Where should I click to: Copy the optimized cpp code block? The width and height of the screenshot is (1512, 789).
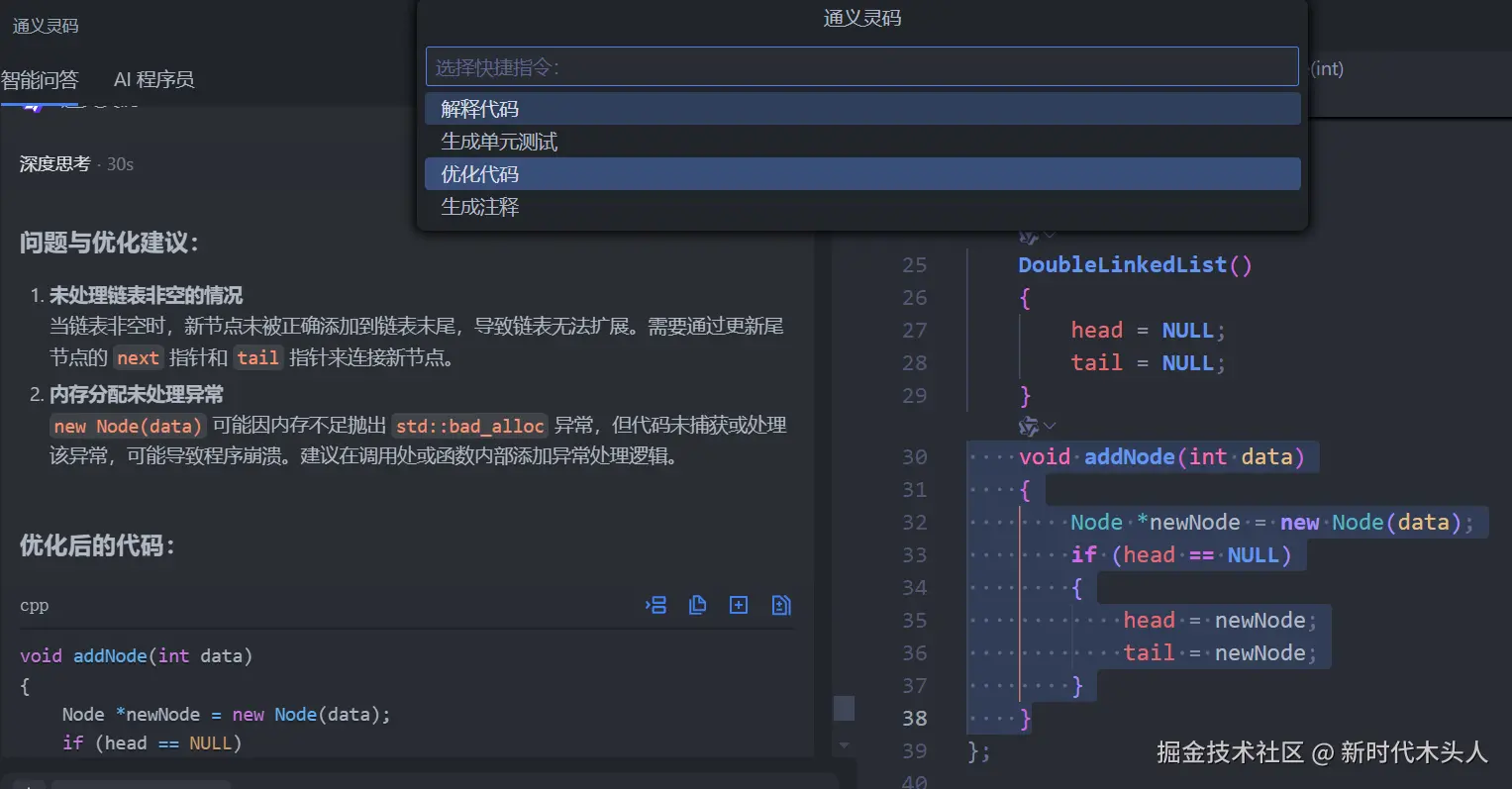[697, 605]
